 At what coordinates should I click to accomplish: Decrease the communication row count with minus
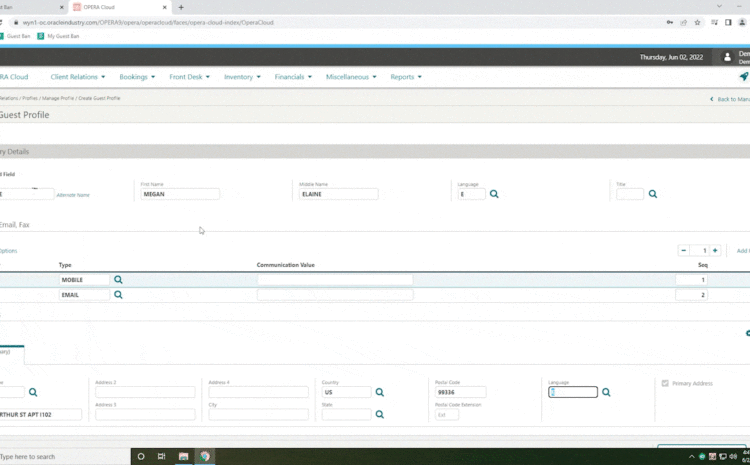tap(684, 251)
